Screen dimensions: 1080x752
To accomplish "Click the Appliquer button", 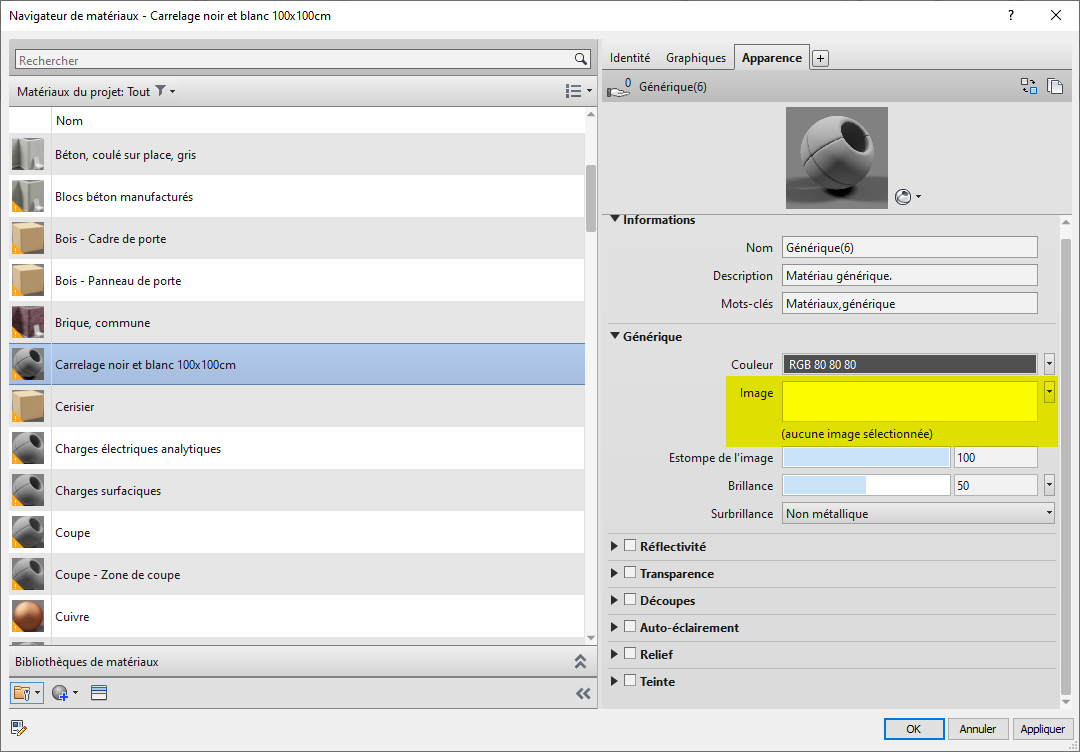I will (1042, 729).
